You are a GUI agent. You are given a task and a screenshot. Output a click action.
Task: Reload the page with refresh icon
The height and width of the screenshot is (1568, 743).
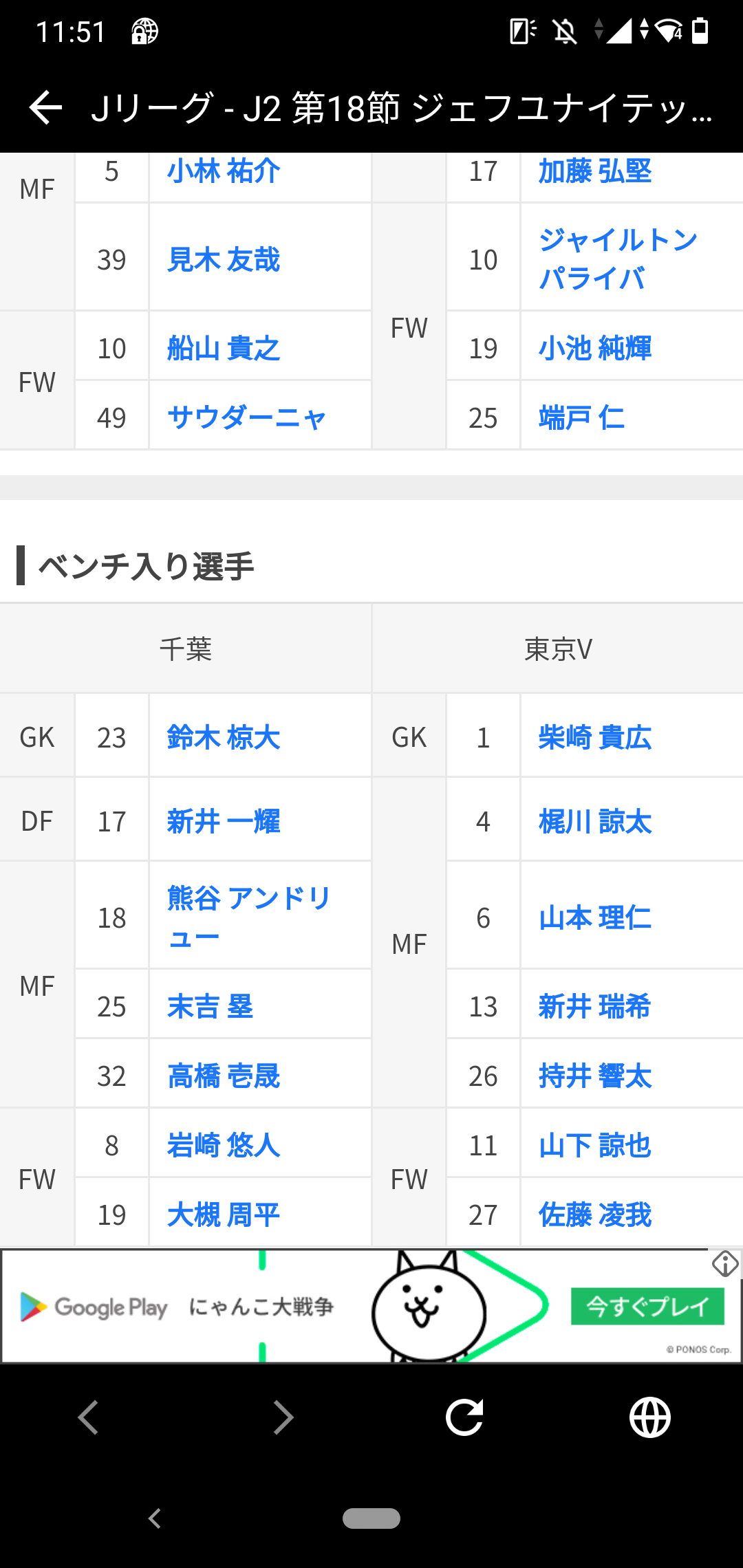(464, 1417)
